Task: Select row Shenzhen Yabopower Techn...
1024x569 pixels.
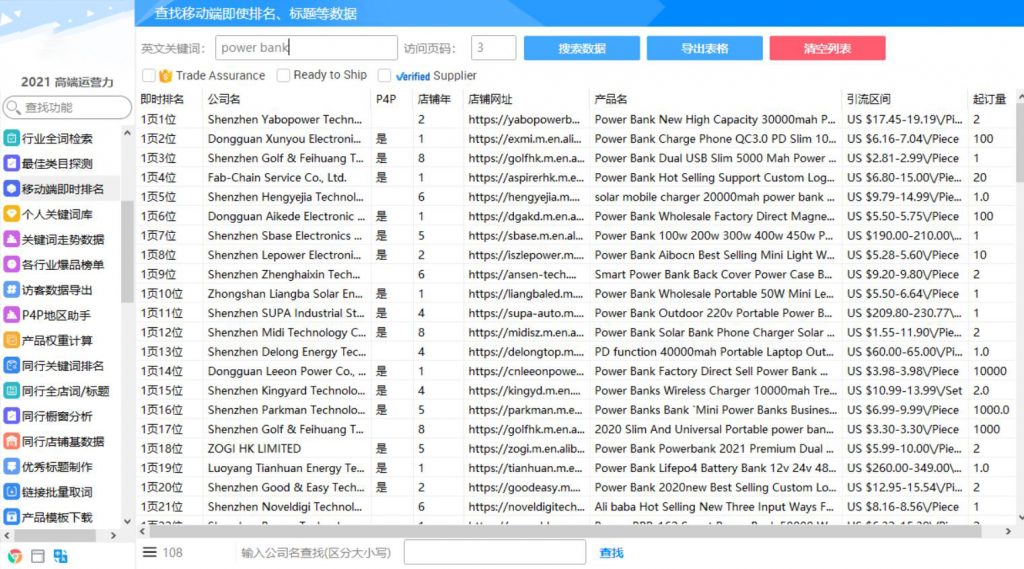Action: click(x=576, y=120)
